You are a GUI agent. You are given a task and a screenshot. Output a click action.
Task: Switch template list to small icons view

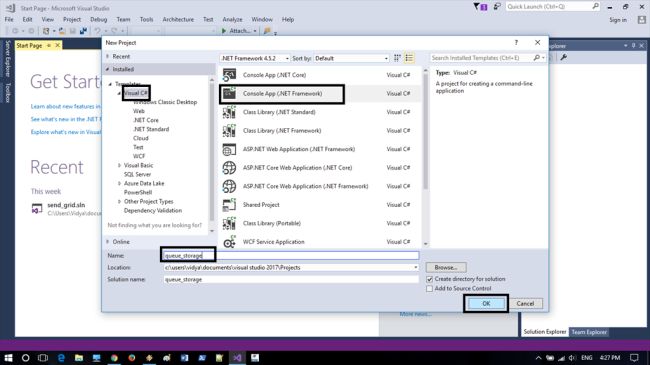[397, 58]
